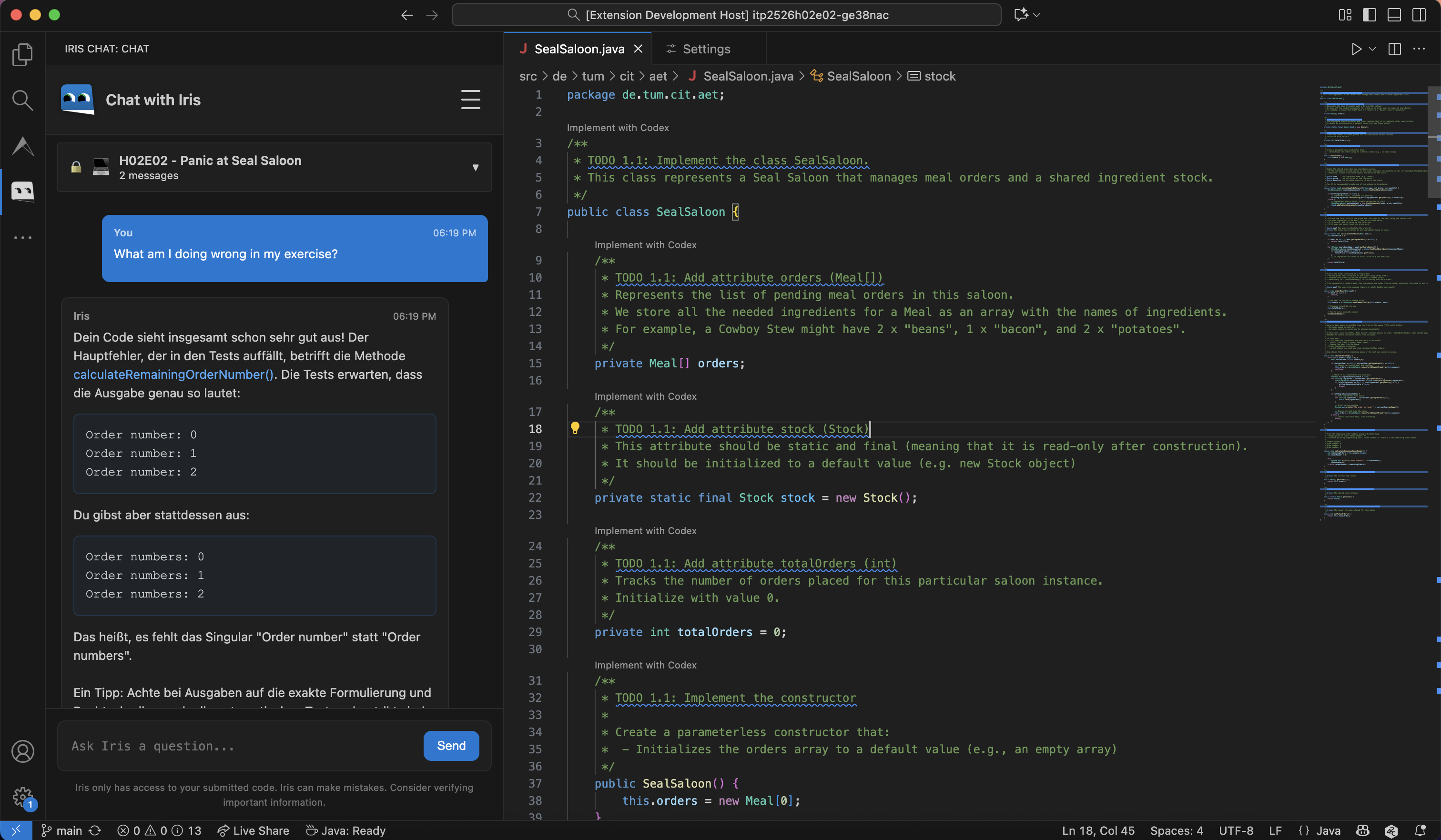Open the Explorer view in activity bar

point(22,54)
